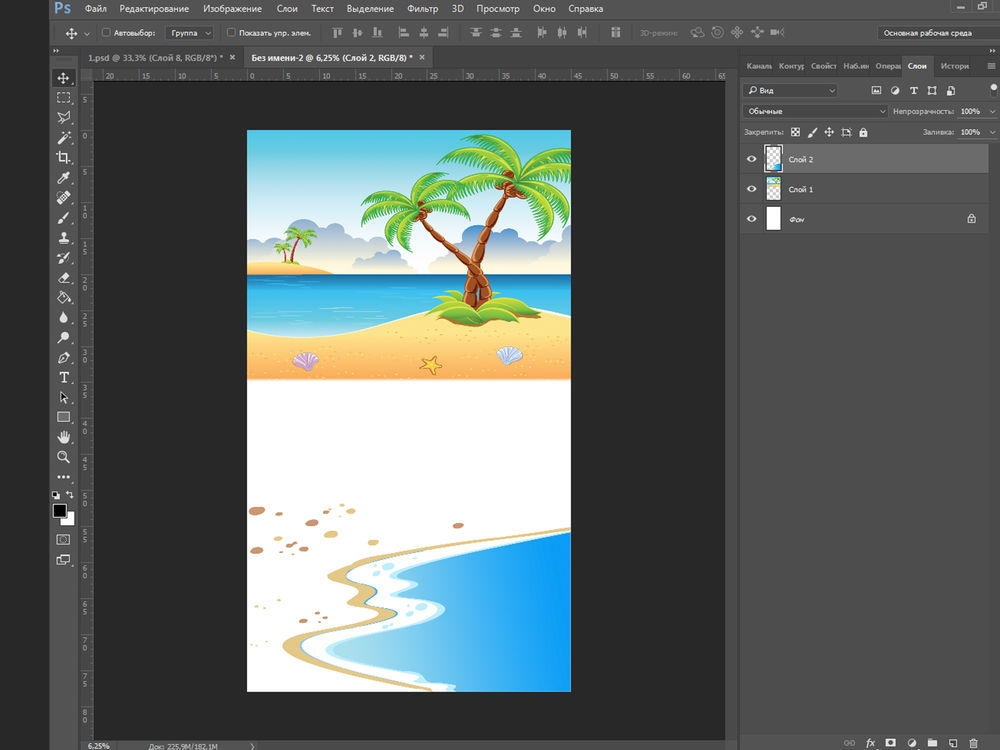Select the Zoom tool in toolbox

(x=64, y=457)
